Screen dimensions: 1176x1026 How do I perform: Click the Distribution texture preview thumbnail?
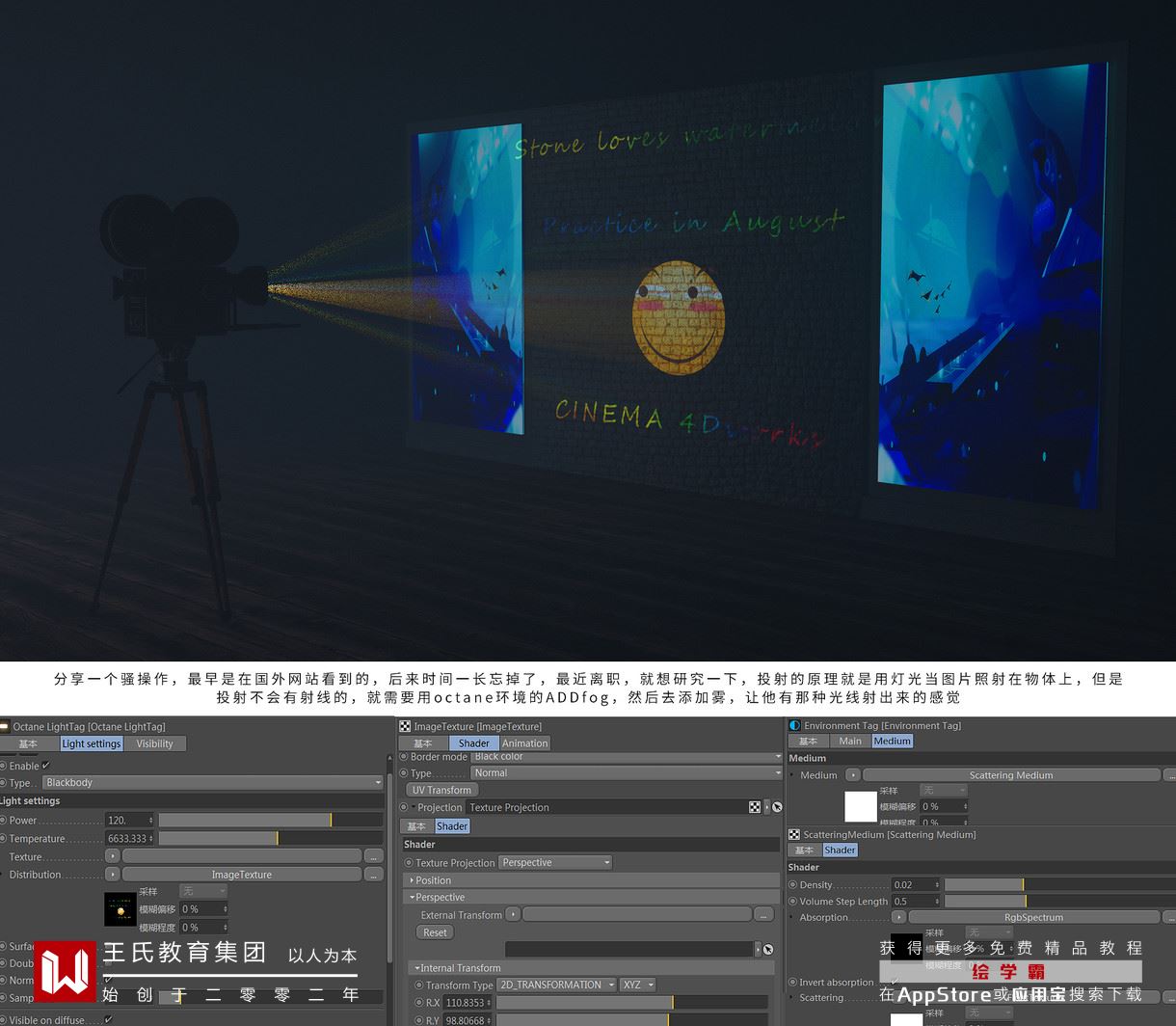[x=120, y=909]
